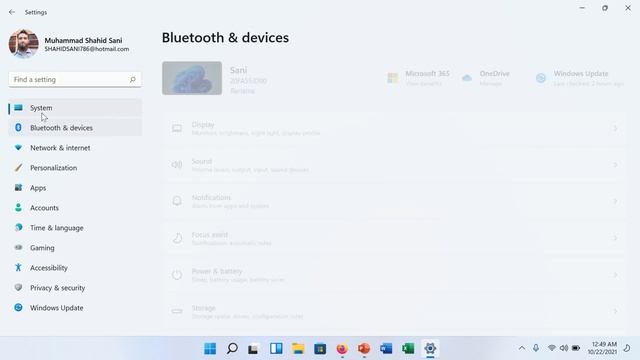Screen dimensions: 640x360
Task: Click the user profile picture
Action: click(x=24, y=44)
